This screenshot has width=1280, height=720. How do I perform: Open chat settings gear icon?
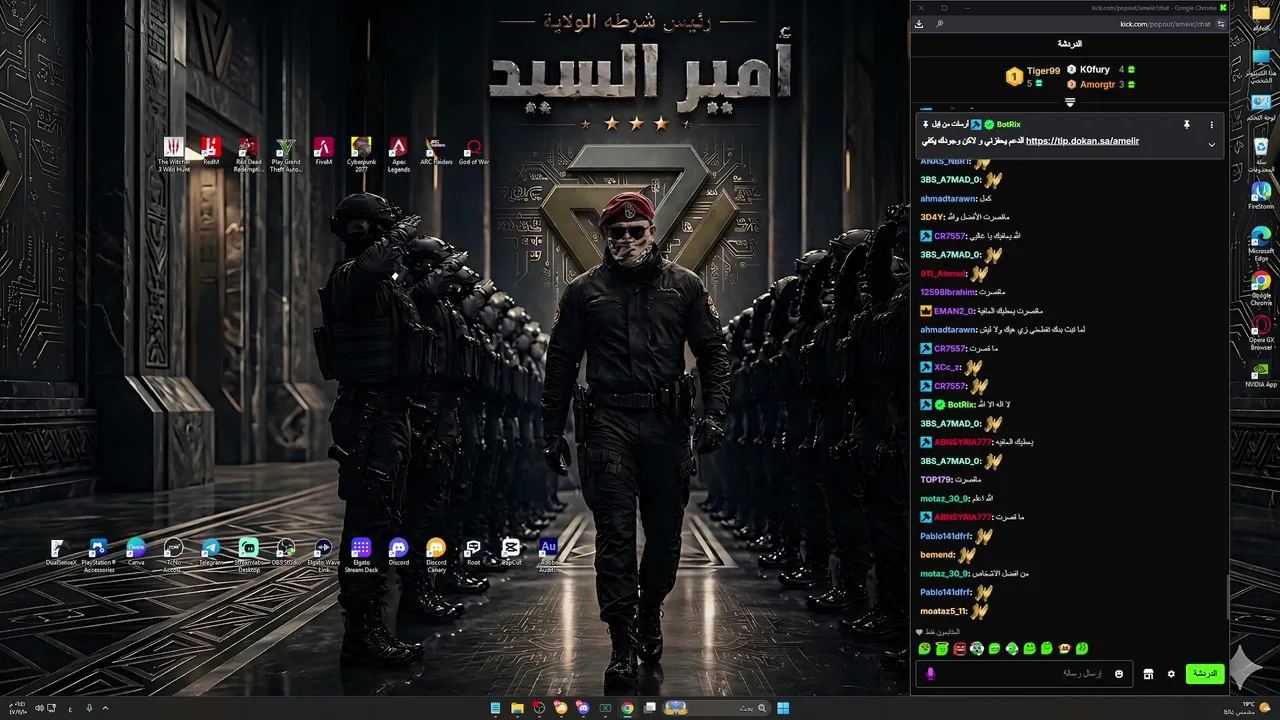[x=1171, y=674]
